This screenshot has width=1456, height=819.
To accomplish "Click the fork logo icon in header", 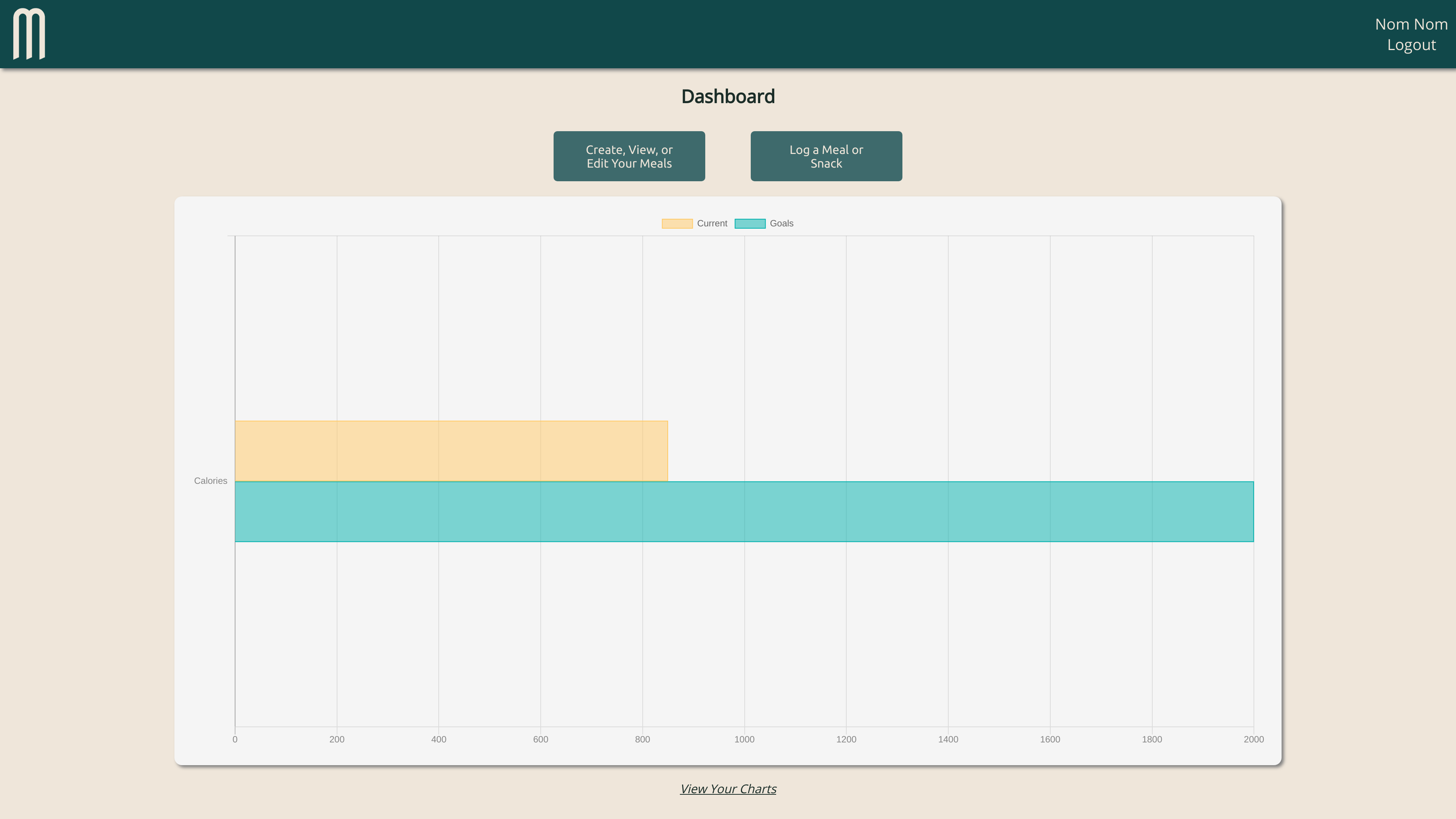I will (29, 34).
